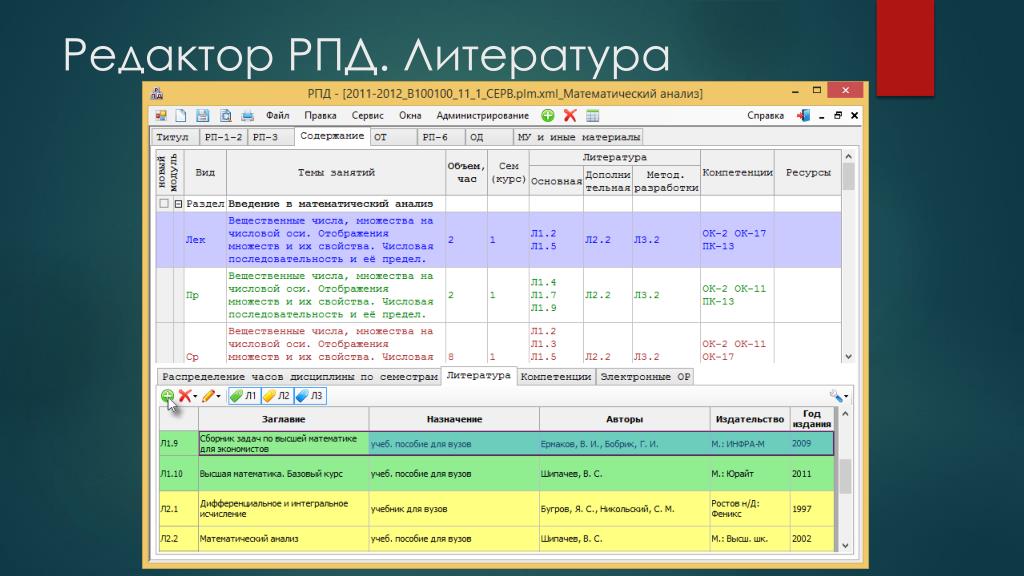Click the Издательство column header

[750, 419]
